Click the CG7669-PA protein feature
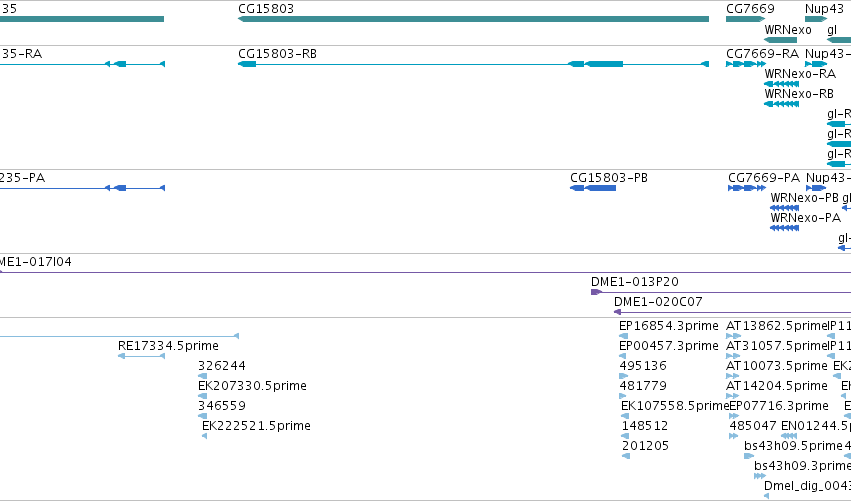Image resolution: width=851 pixels, height=501 pixels. tap(747, 188)
